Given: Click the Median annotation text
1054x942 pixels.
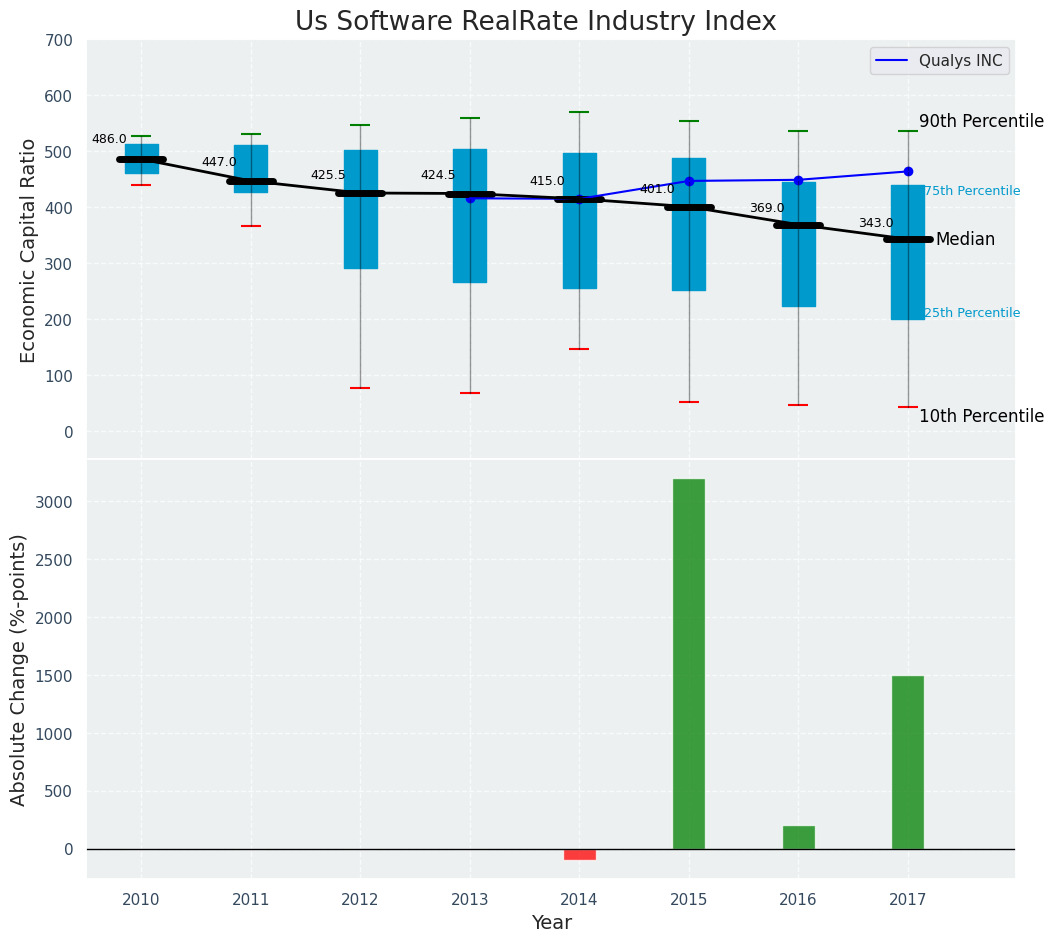Looking at the screenshot, I should click(x=965, y=239).
